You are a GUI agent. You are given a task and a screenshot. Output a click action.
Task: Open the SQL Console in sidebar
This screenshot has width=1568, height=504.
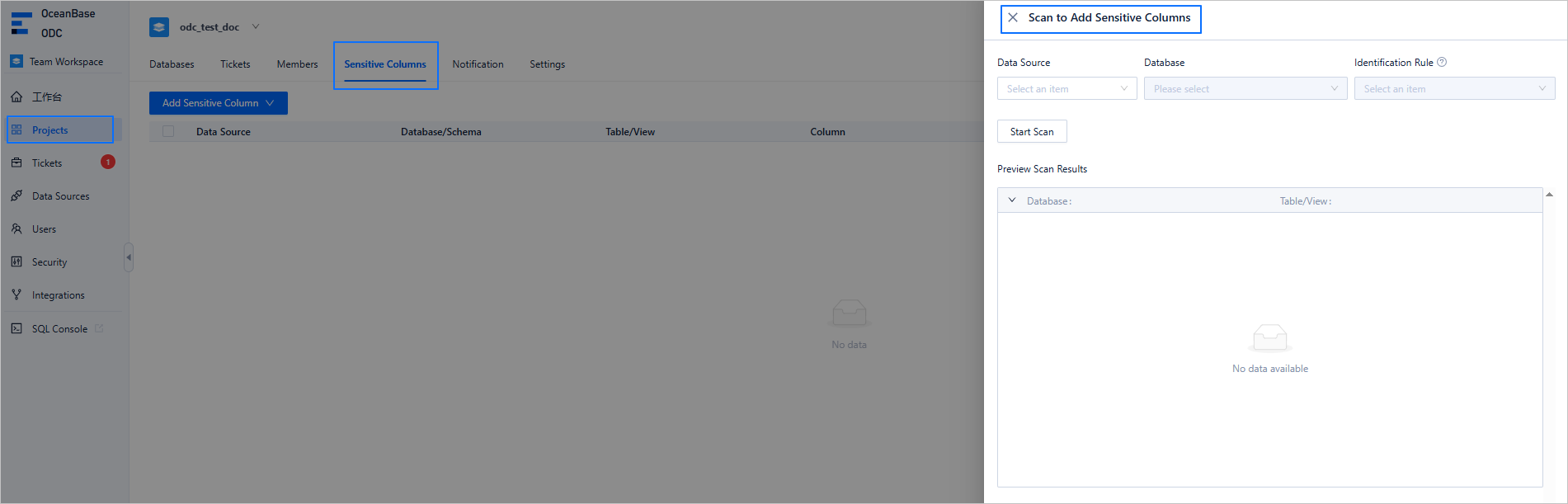pyautogui.click(x=59, y=329)
